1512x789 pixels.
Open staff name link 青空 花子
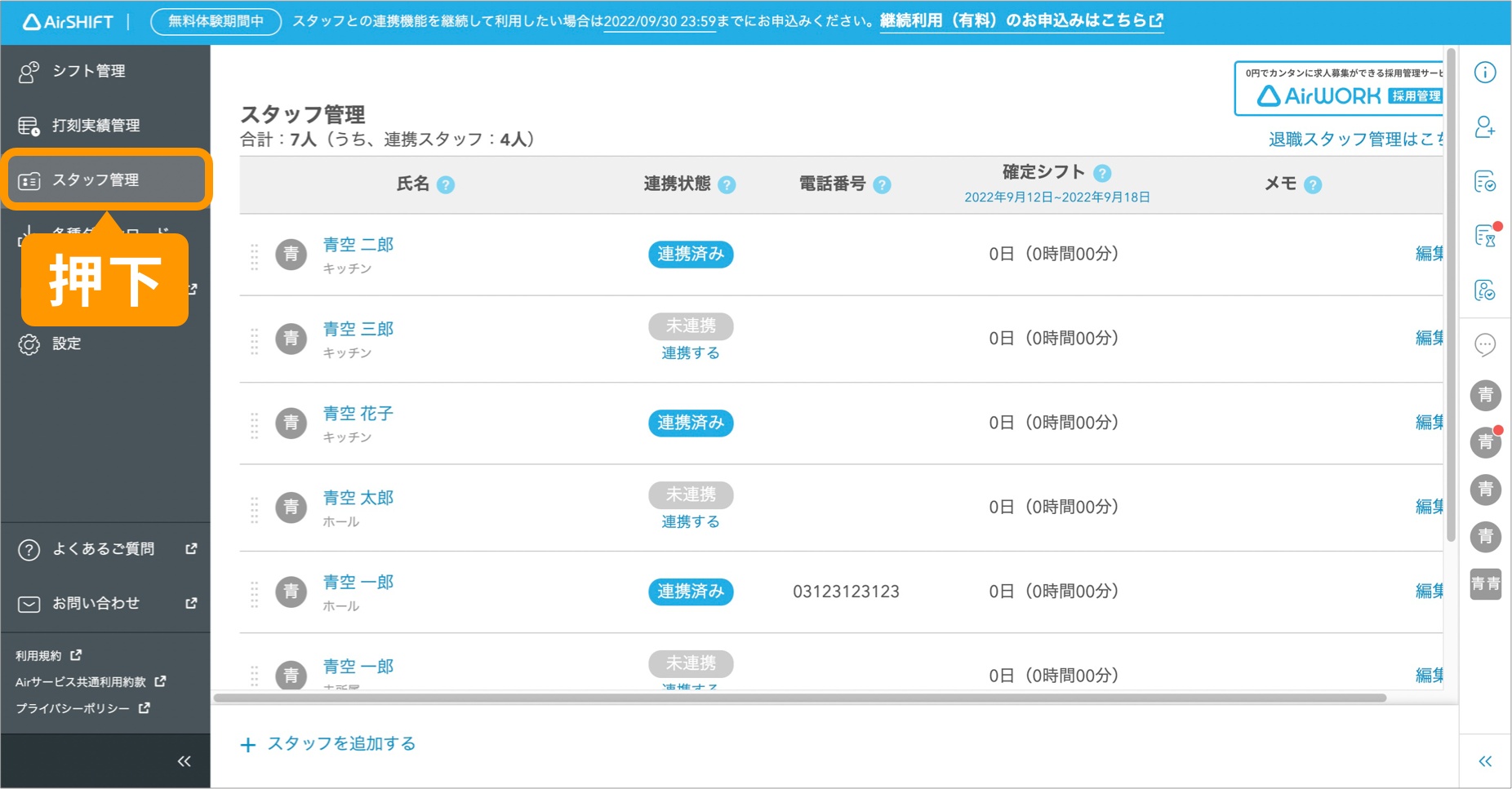(358, 414)
